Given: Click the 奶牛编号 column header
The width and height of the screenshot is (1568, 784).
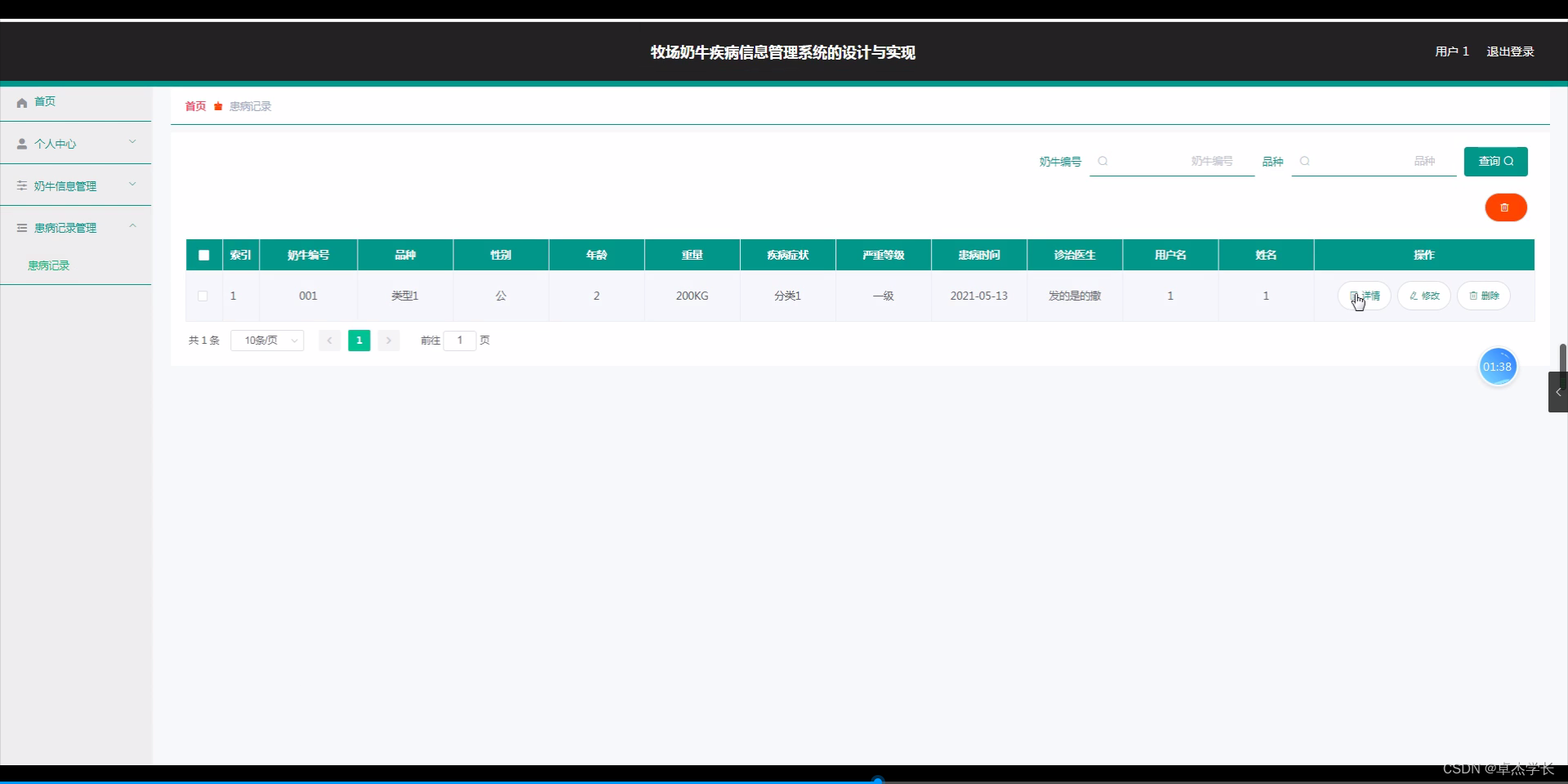Looking at the screenshot, I should click(309, 255).
